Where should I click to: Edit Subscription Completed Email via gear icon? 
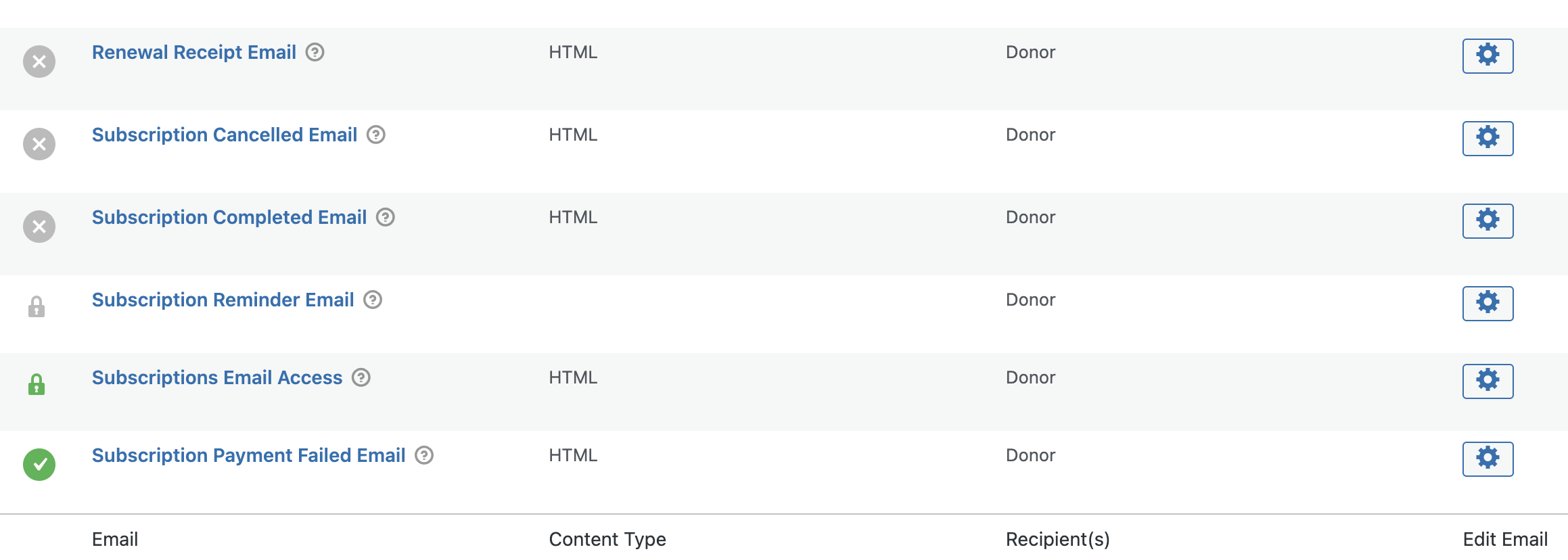1488,220
